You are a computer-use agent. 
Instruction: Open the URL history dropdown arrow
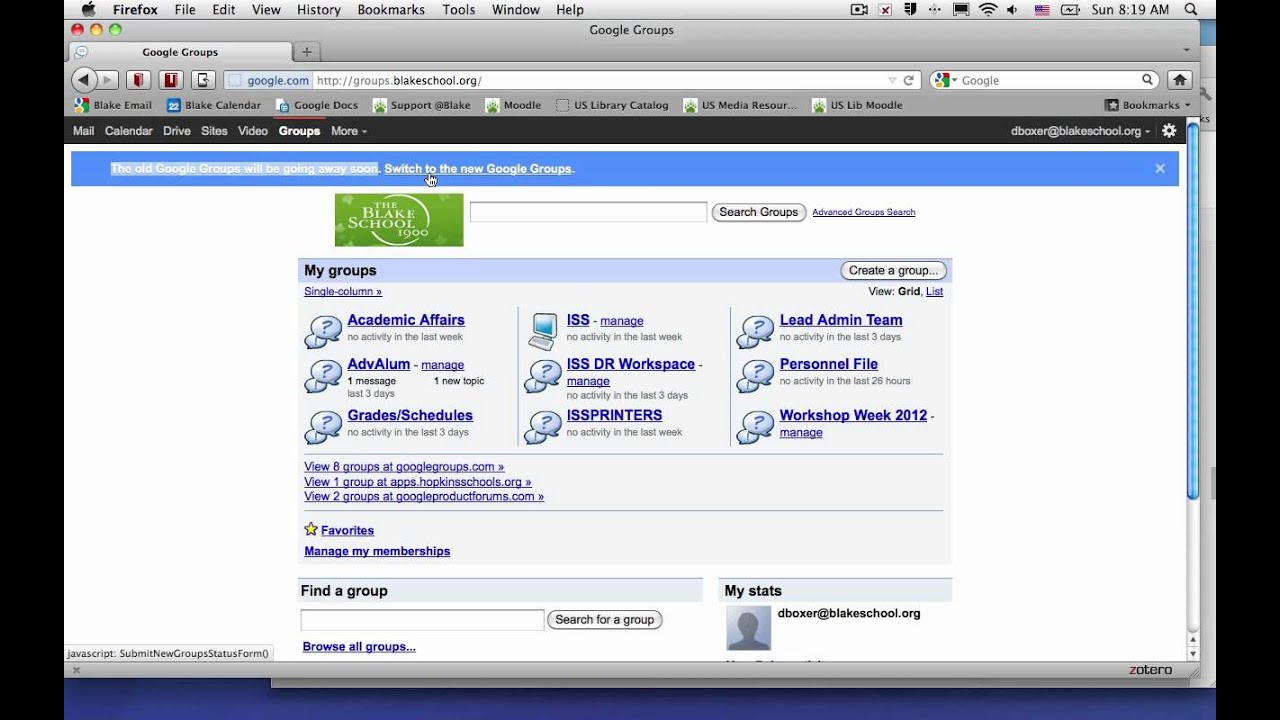pos(892,80)
